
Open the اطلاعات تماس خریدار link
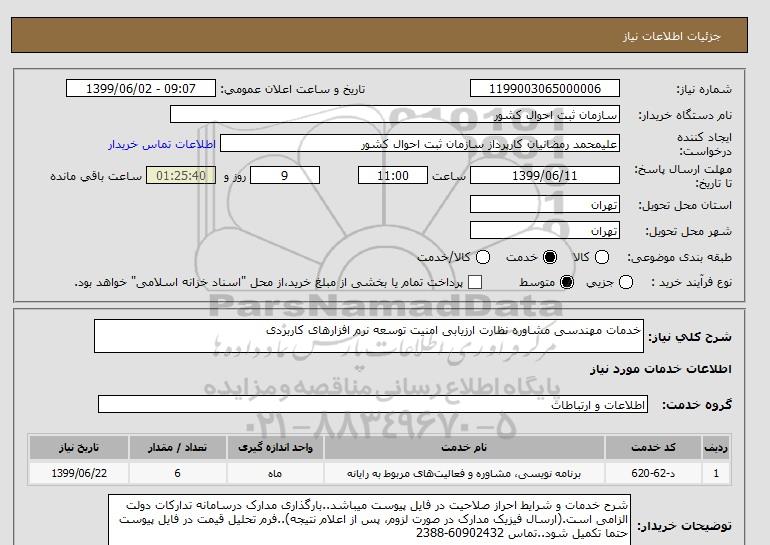click(162, 144)
